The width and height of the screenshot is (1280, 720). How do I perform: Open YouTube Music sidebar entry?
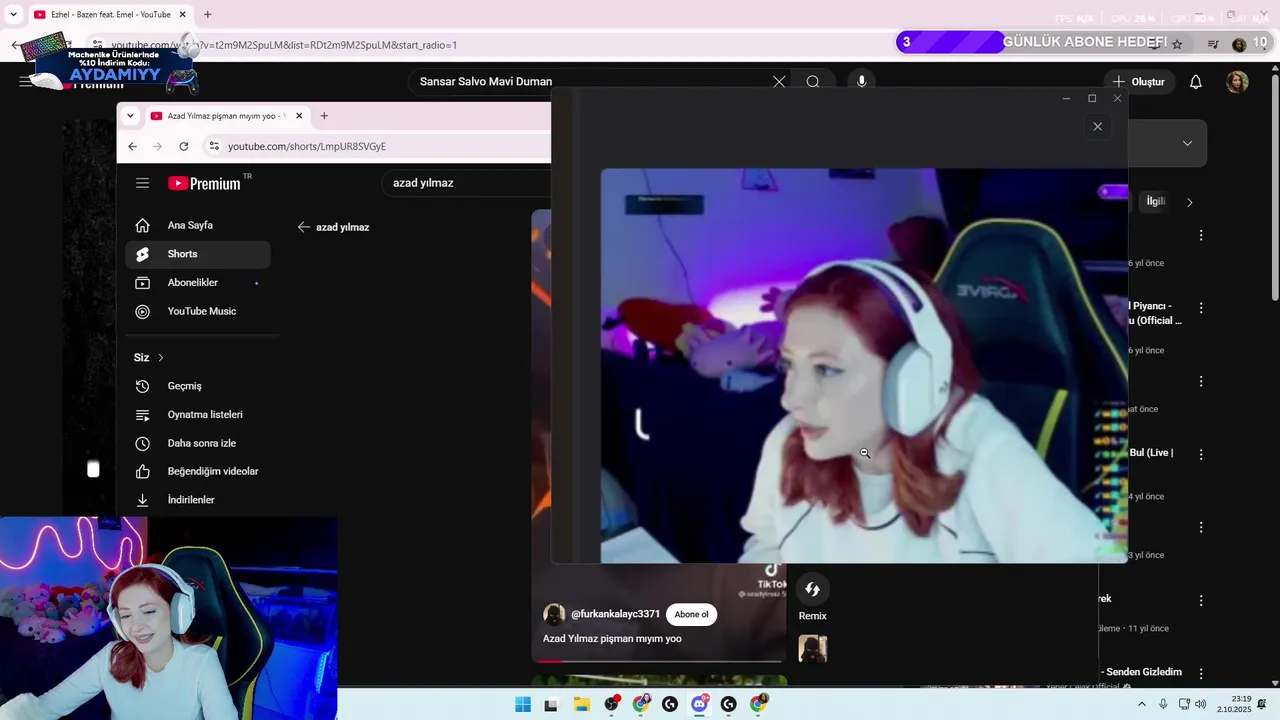(198, 311)
